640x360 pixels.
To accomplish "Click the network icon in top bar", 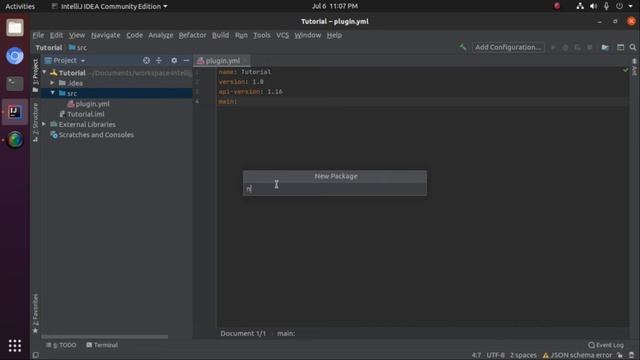I will (580, 6).
